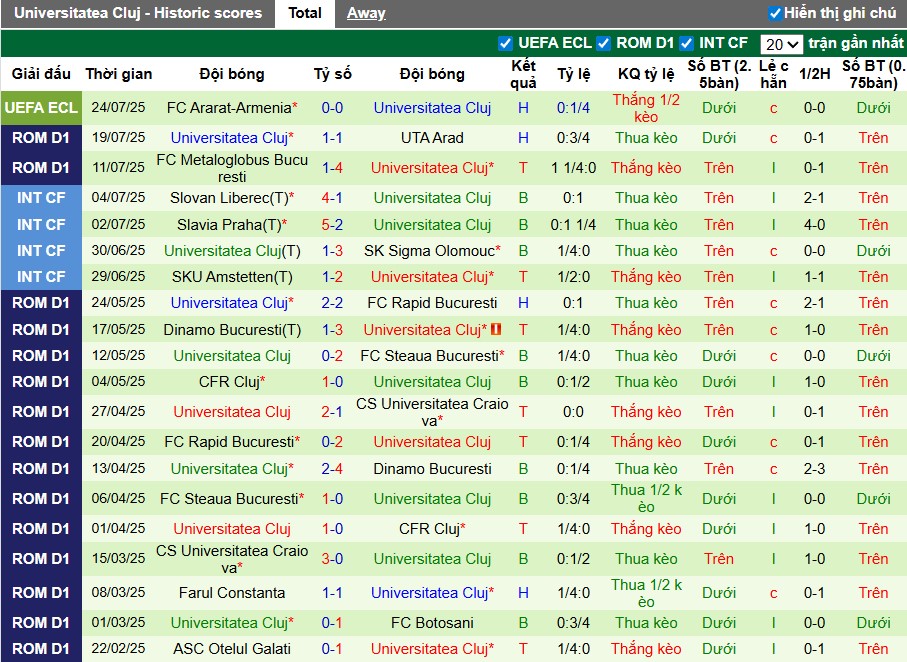Click the UEFA ECL league badge in first row
Image resolution: width=907 pixels, height=662 pixels.
tap(41, 108)
